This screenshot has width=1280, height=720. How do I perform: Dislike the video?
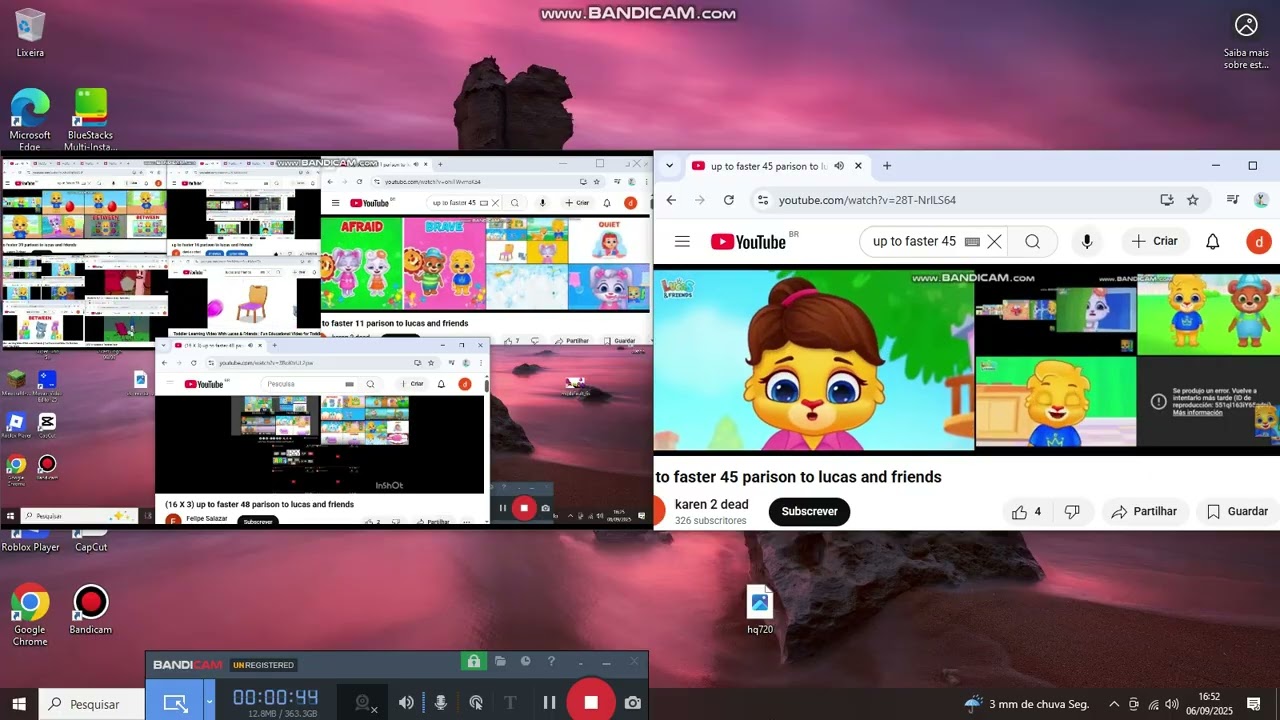click(1072, 511)
